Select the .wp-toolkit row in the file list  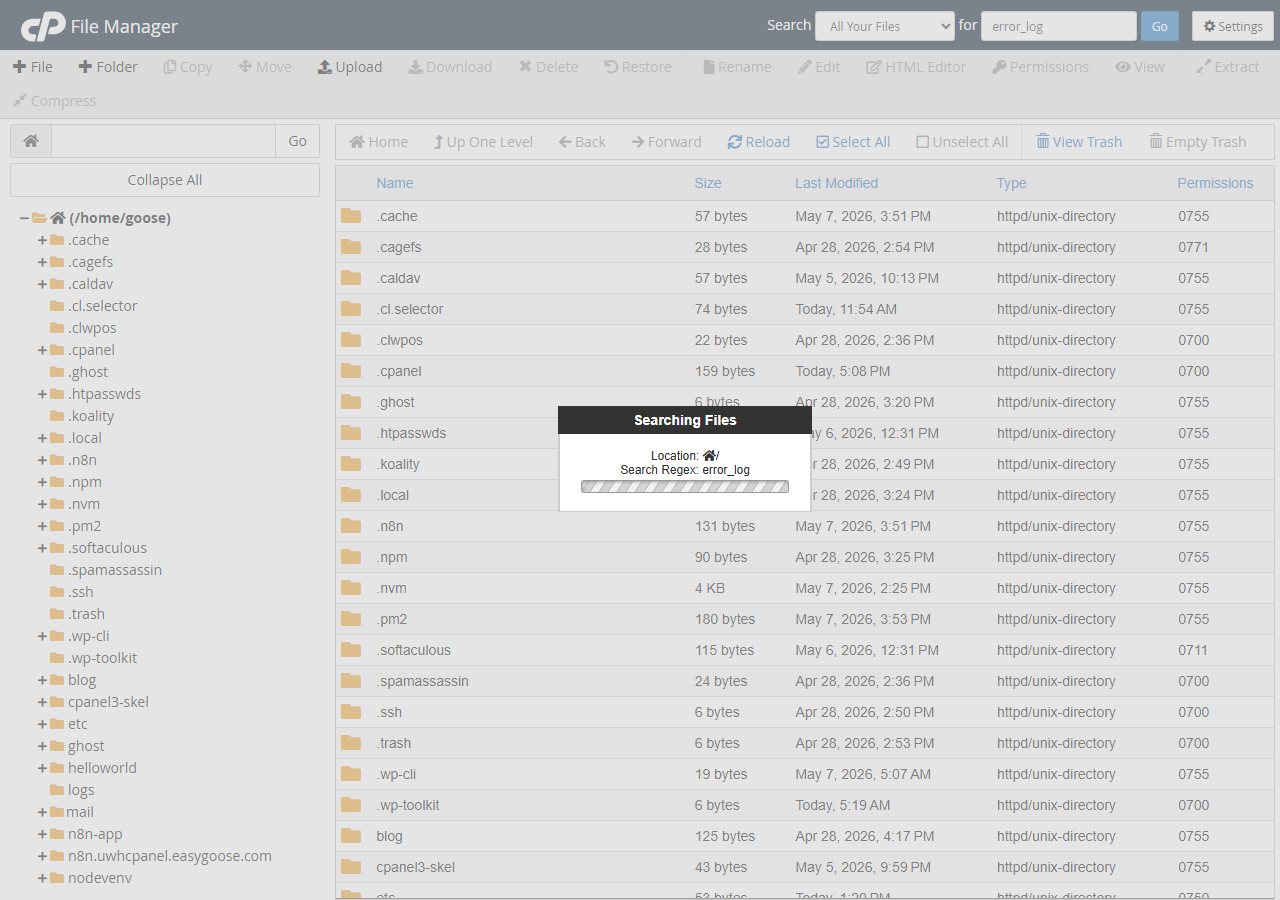pyautogui.click(x=805, y=805)
